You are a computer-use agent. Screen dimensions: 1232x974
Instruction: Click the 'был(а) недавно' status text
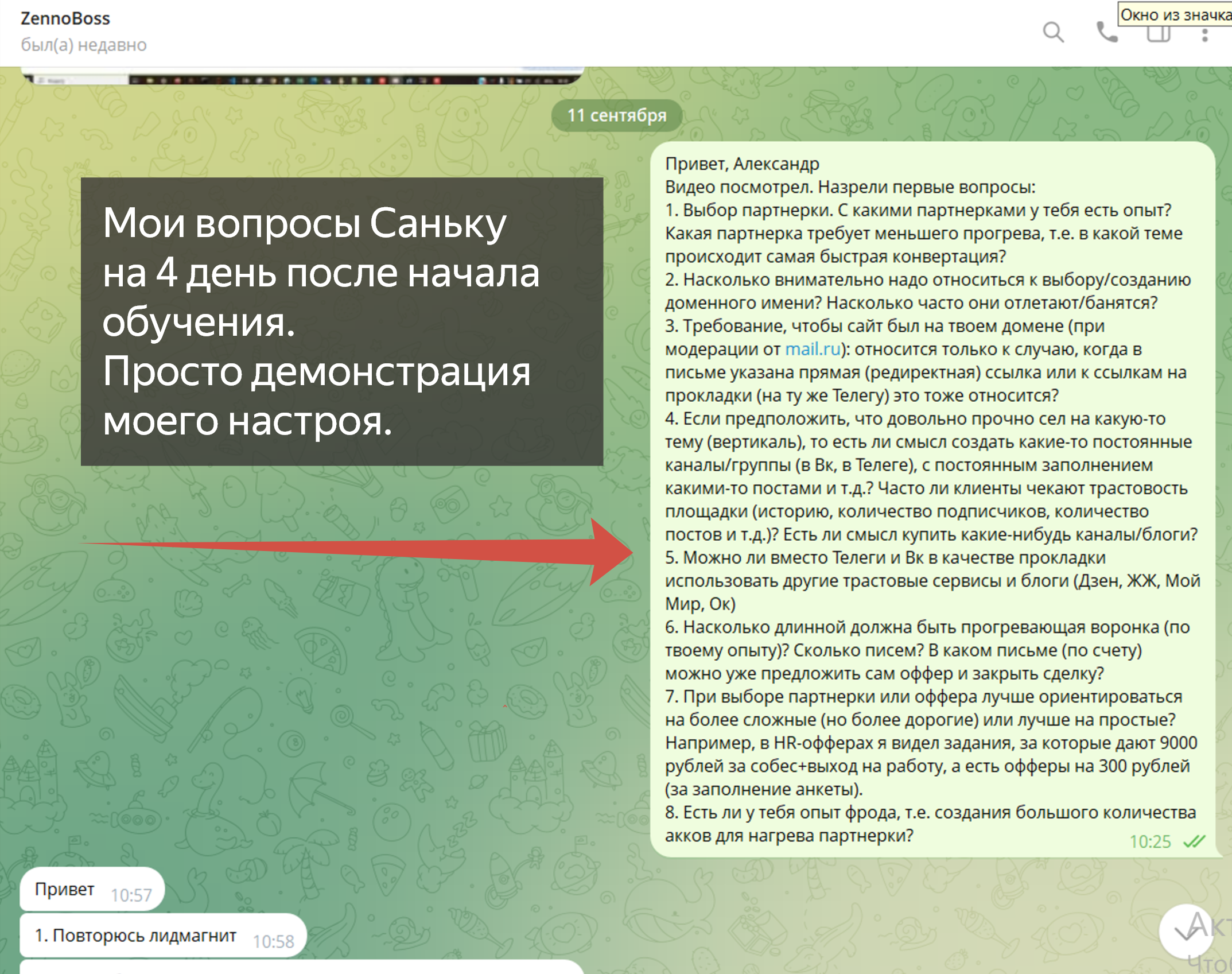pos(84,45)
